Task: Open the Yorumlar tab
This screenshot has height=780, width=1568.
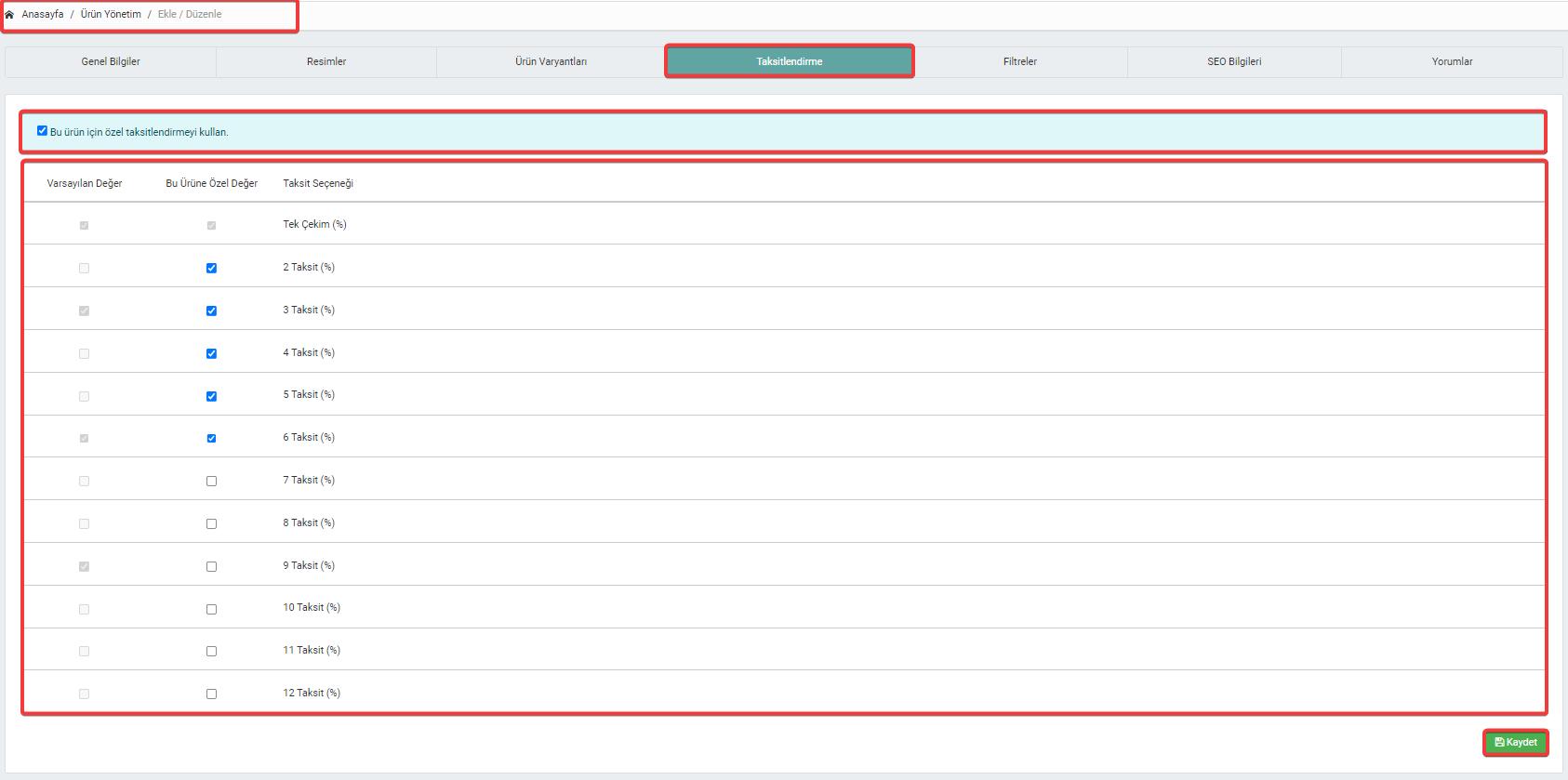Action: pyautogui.click(x=1452, y=61)
